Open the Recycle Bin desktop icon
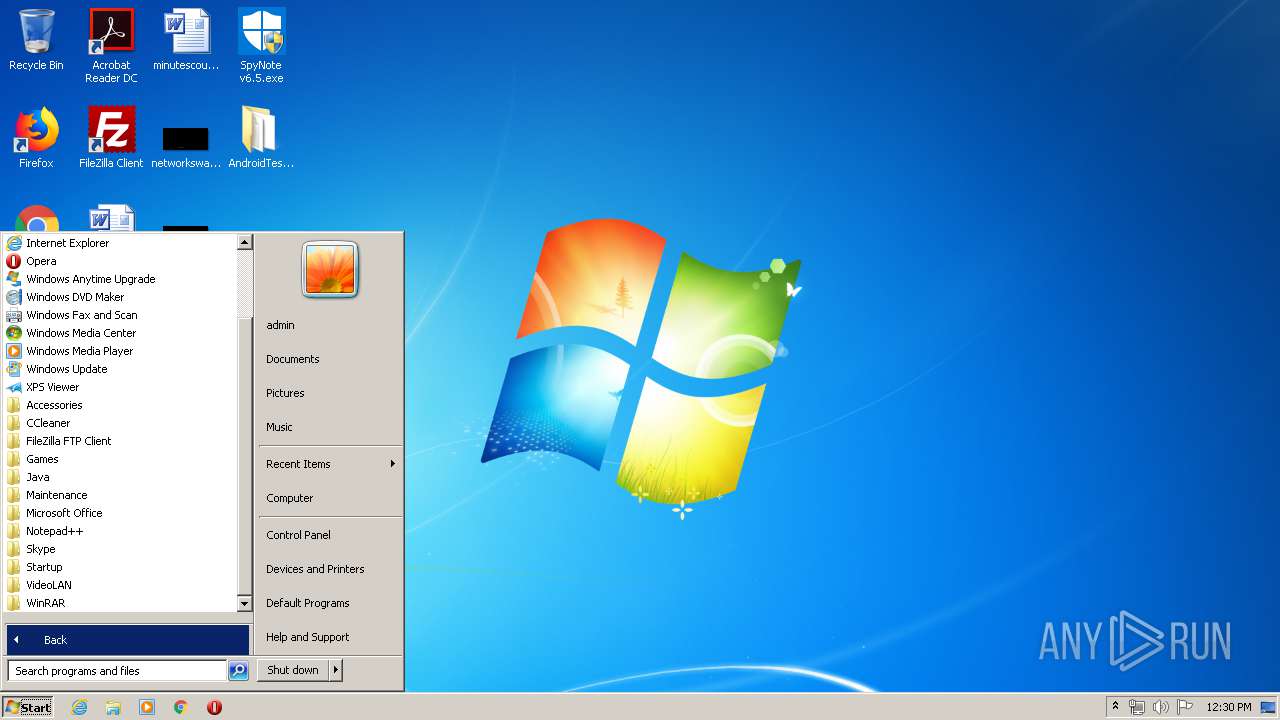Image resolution: width=1280 pixels, height=720 pixels. point(36,40)
